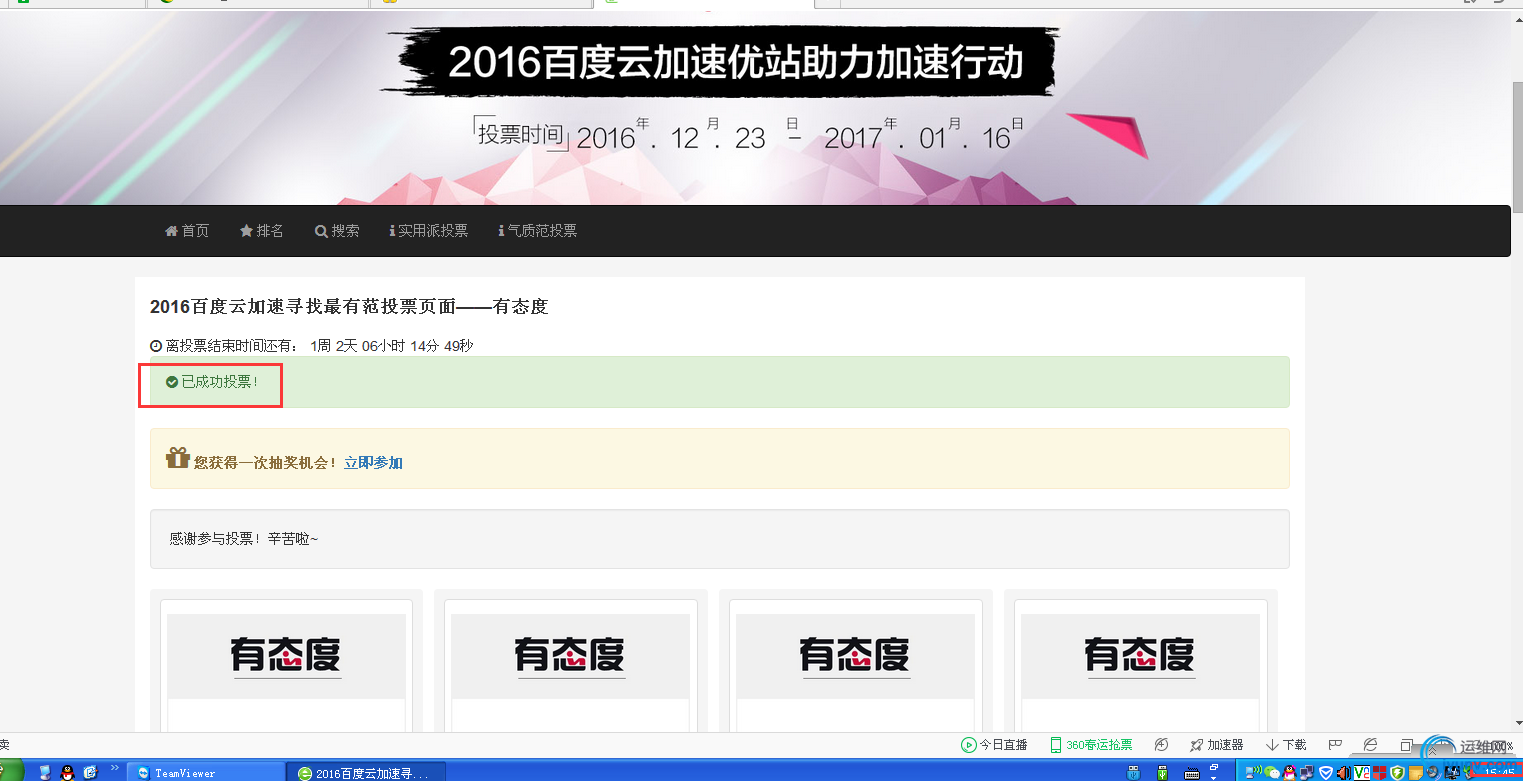
Task: Click the first 有态度 card thumbnail
Action: click(x=286, y=656)
